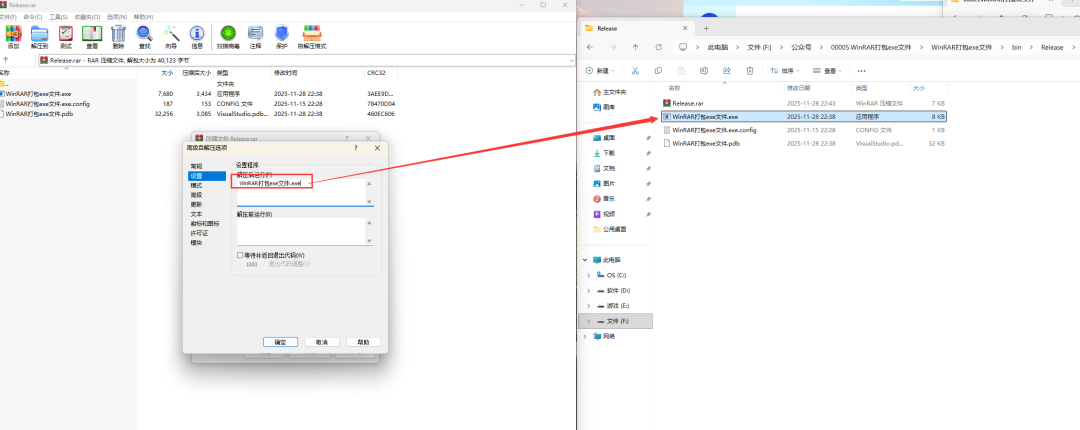Screen dimensions: 1080x430
Task: Click the Explorer back navigation arrow
Action: click(x=590, y=47)
